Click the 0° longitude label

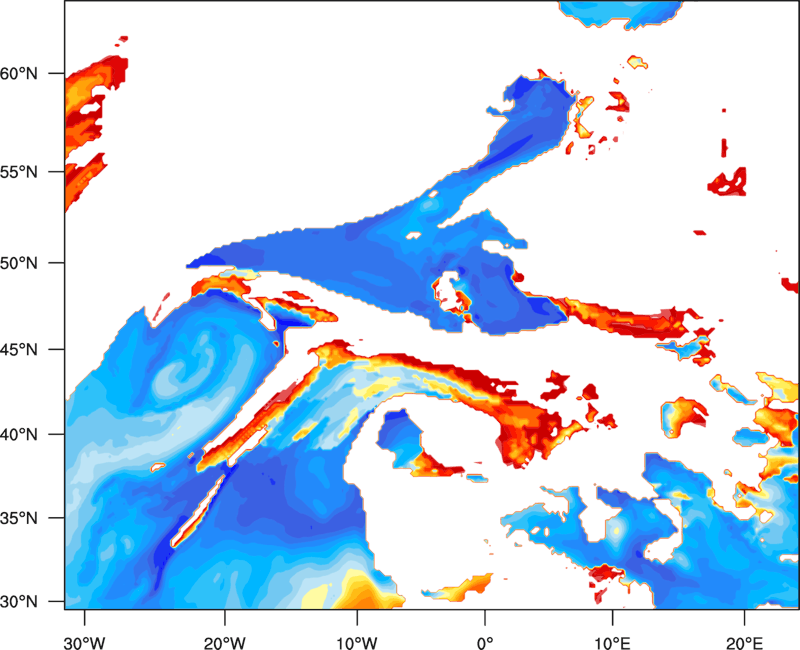485,643
